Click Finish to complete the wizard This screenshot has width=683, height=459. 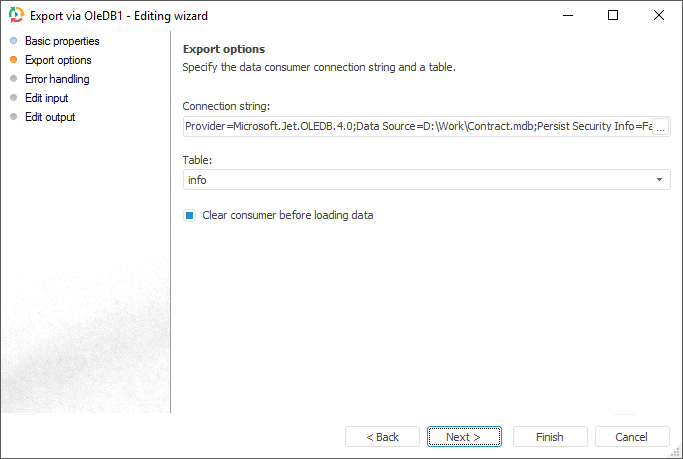point(550,437)
